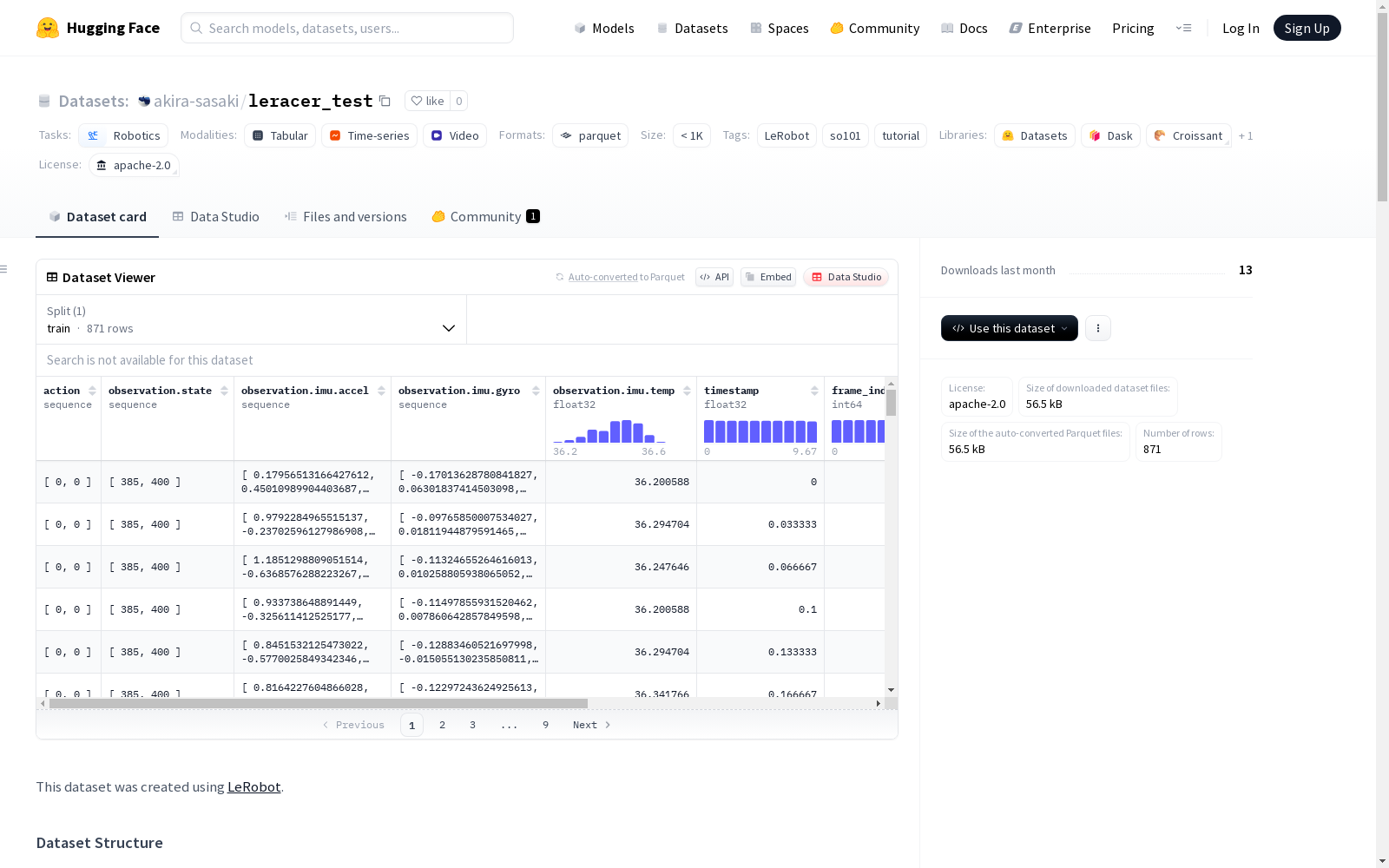Open the Files and versions tab
Screen dimensions: 1389x868
tap(346, 217)
